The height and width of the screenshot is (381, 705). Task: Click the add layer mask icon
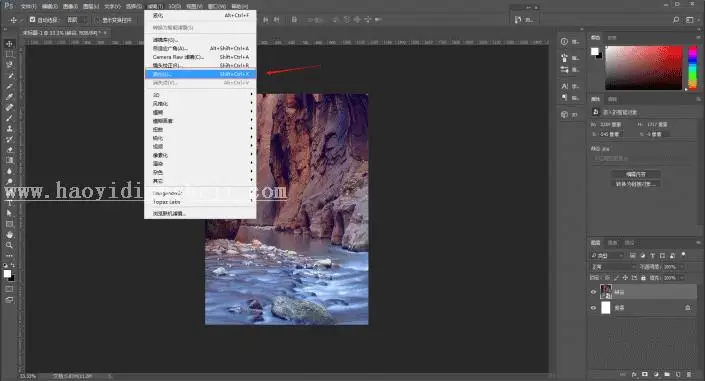point(645,374)
